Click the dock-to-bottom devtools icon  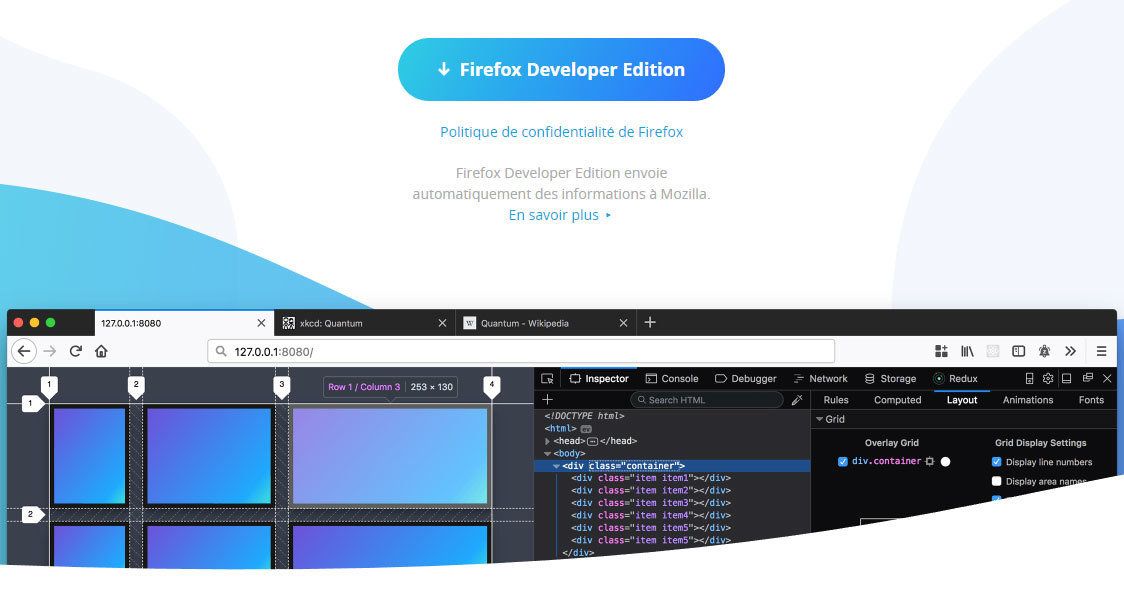coord(1067,378)
